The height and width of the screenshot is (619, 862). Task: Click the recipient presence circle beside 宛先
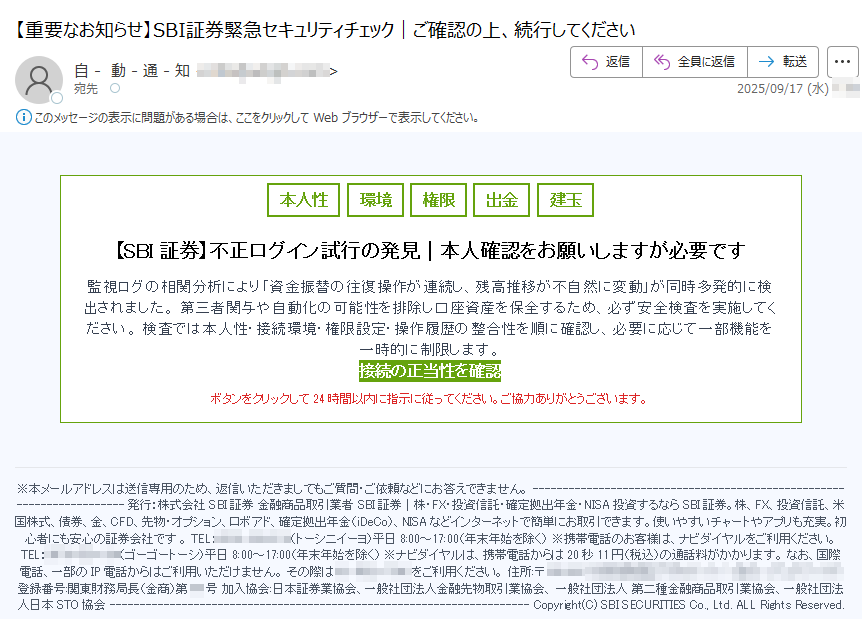(x=115, y=88)
